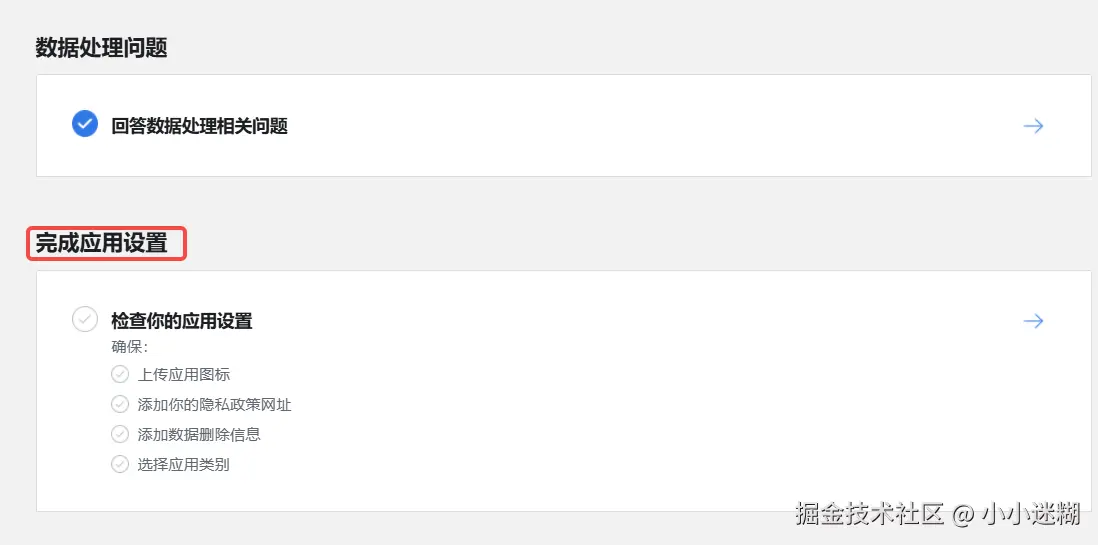Click empty area of data handling card
The width and height of the screenshot is (1098, 545).
coord(600,126)
